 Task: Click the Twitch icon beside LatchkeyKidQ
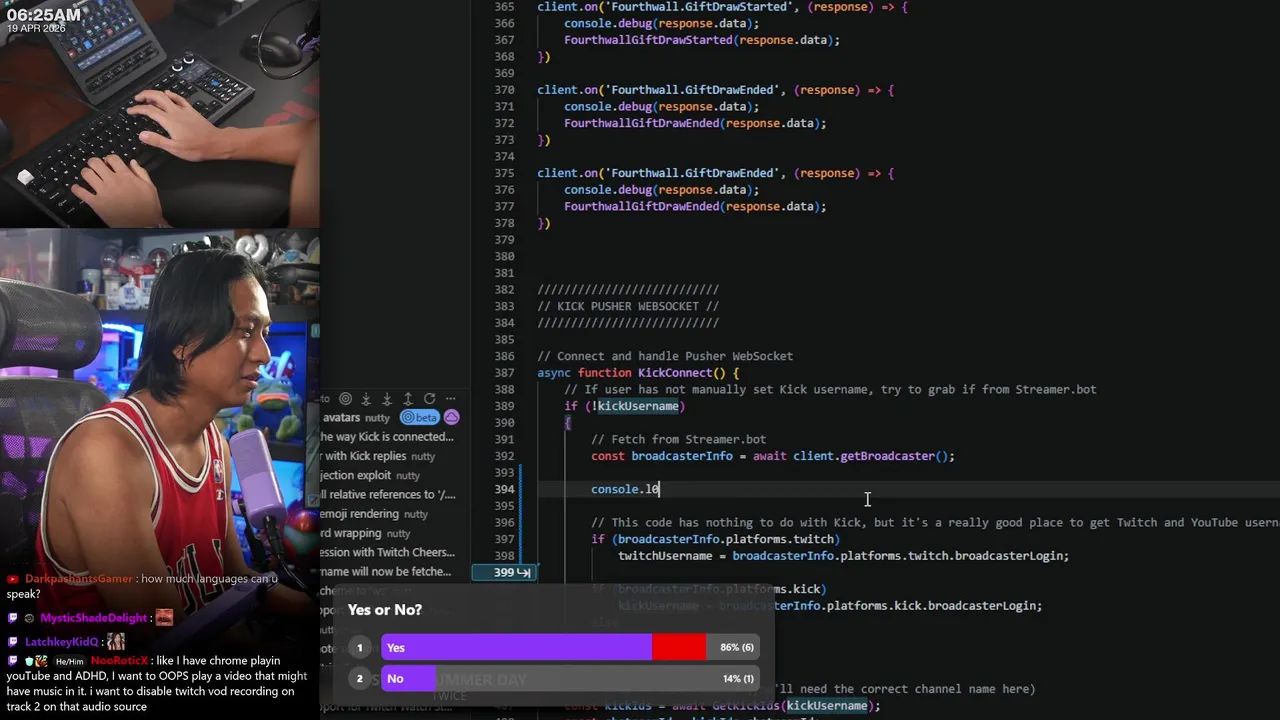[x=12, y=642]
